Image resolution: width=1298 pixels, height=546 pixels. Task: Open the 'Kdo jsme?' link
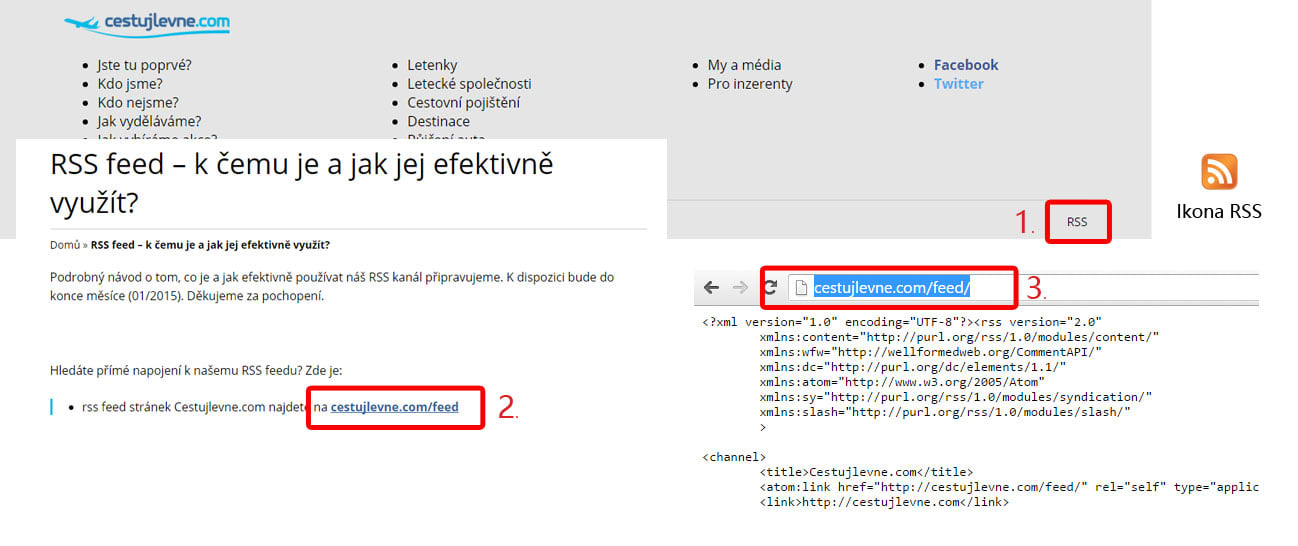coord(130,84)
